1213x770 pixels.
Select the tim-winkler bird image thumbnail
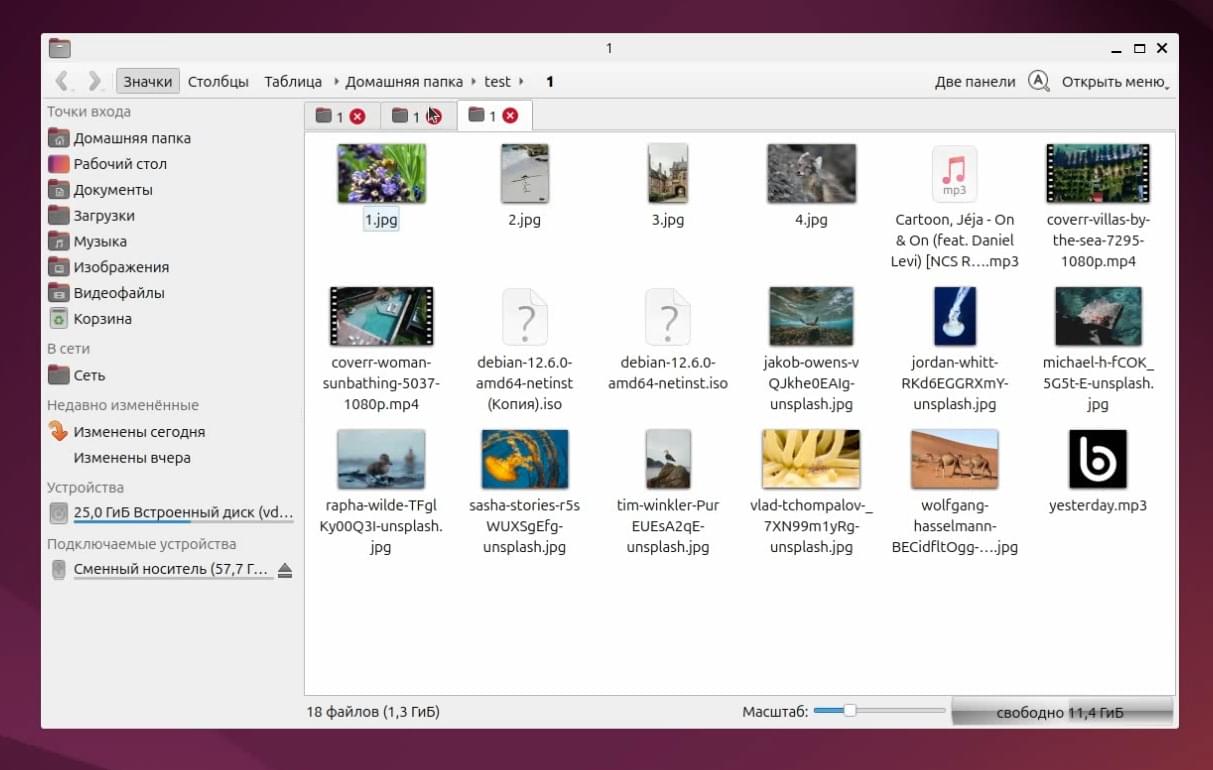[x=668, y=459]
